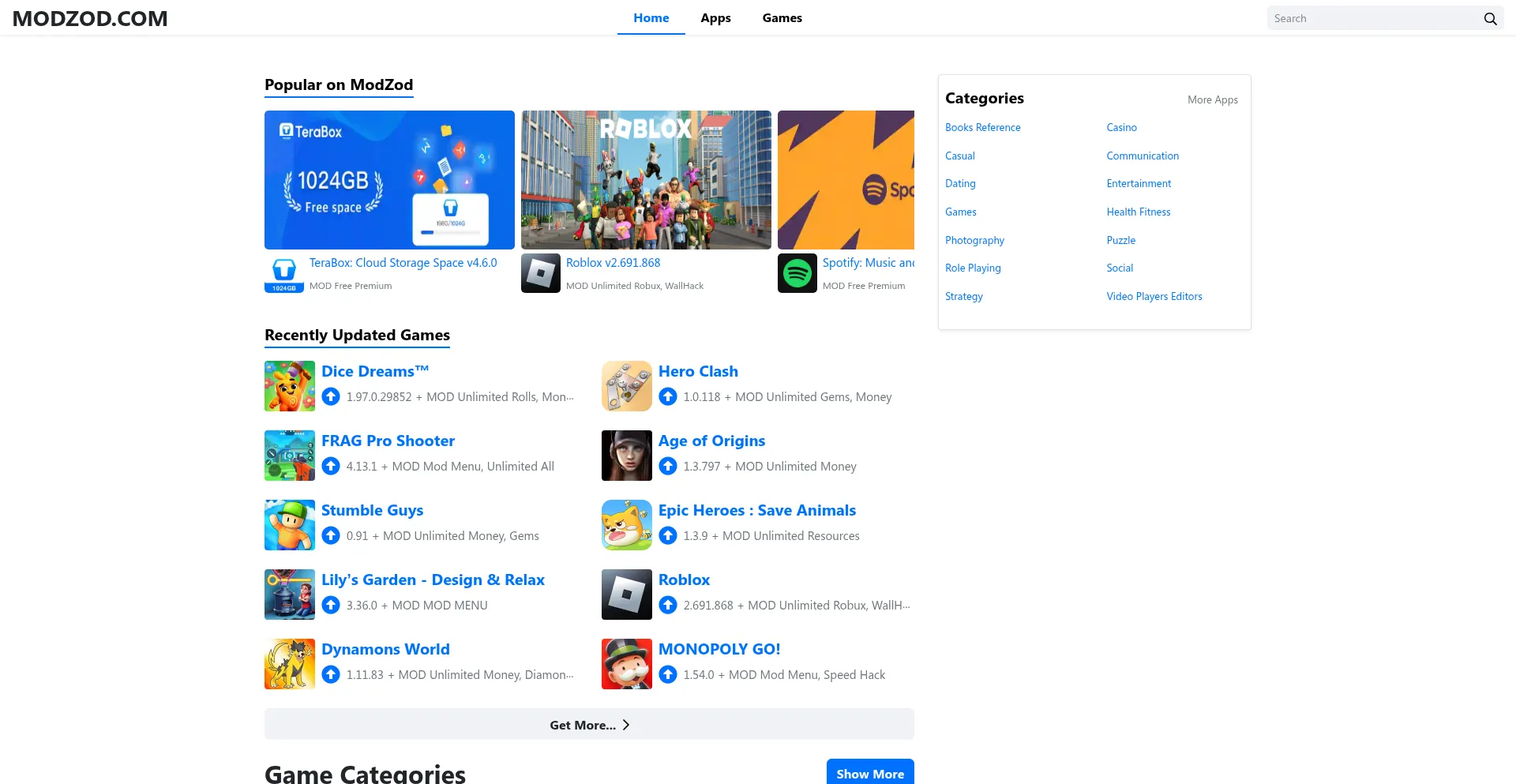Select the Stumble Guys game icon
The image size is (1516, 784).
[x=290, y=525]
